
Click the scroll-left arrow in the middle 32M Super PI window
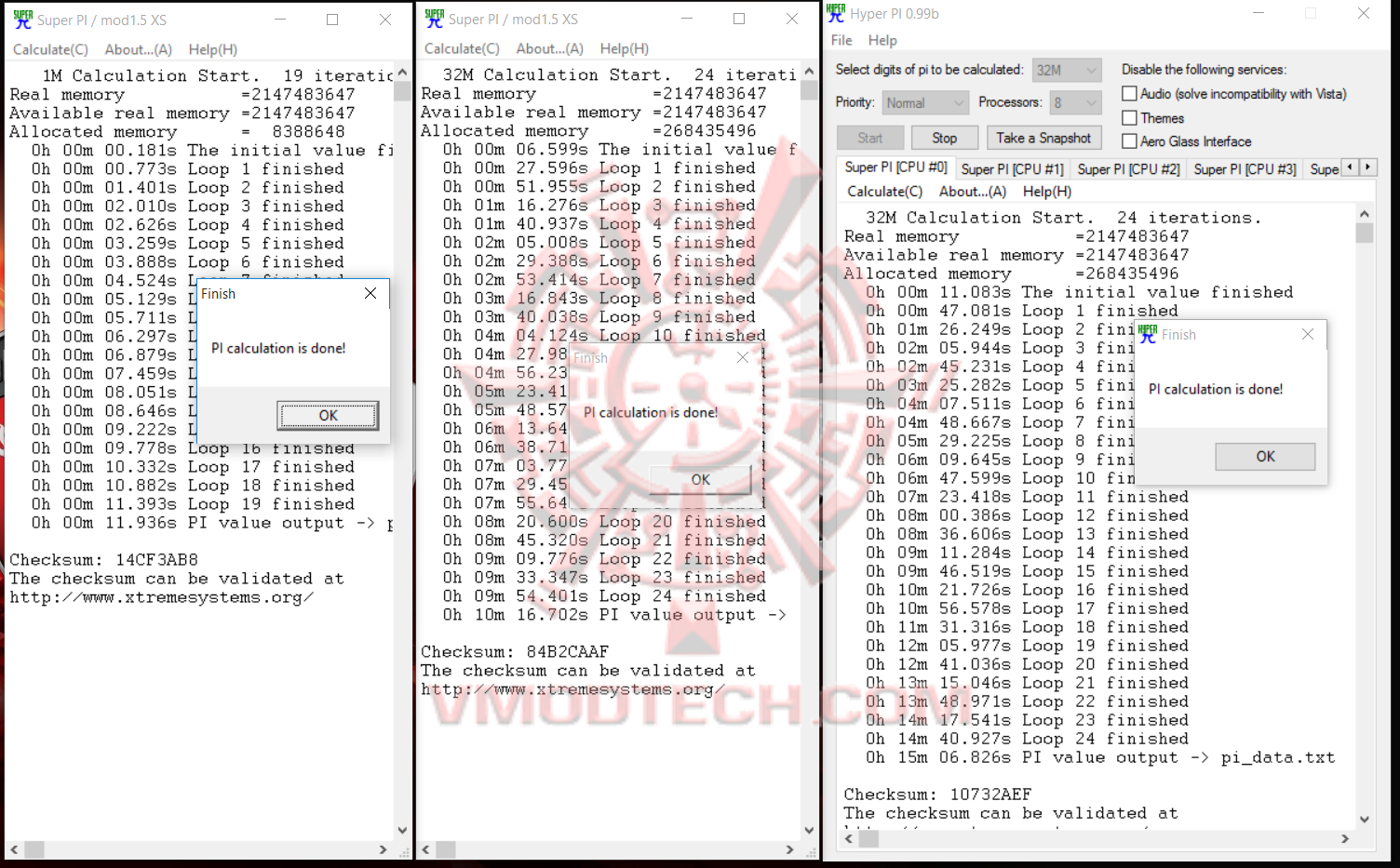[425, 849]
